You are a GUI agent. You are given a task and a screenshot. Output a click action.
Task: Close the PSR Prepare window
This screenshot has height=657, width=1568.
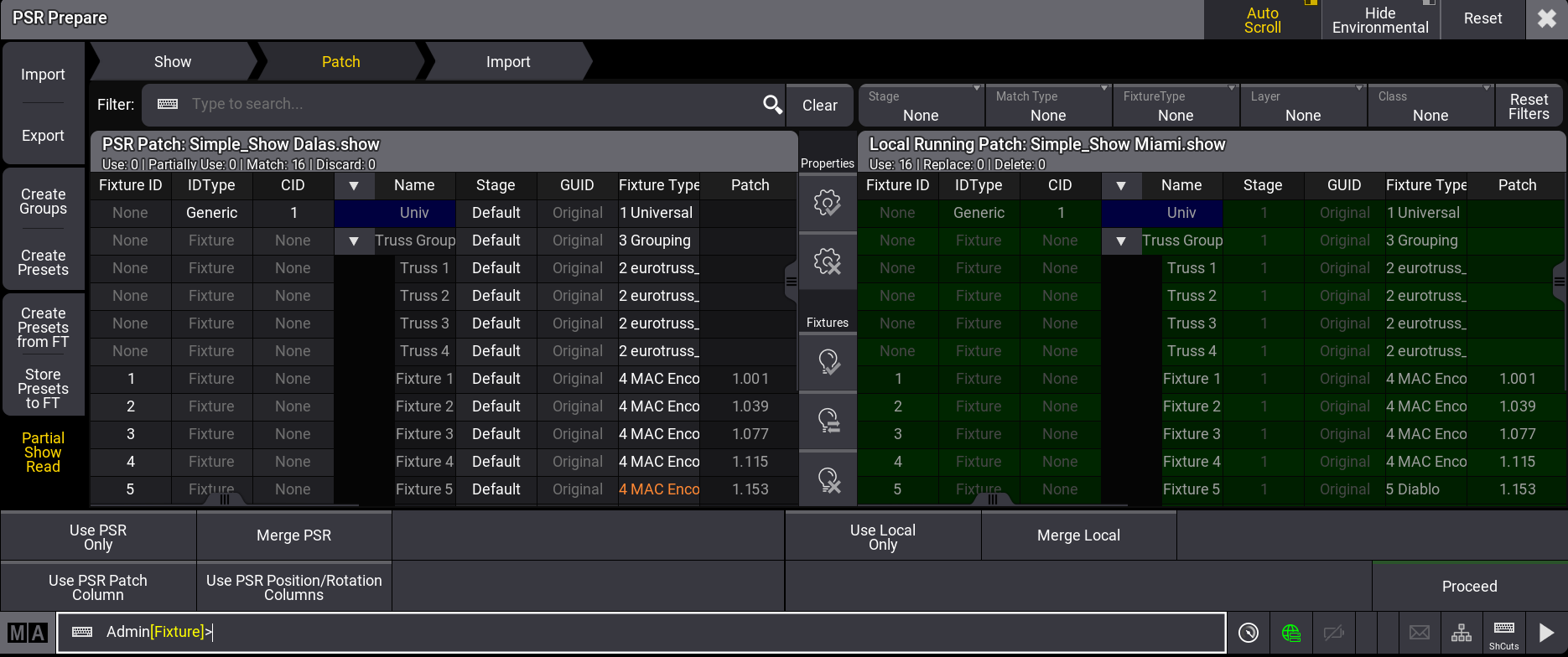[x=1547, y=18]
